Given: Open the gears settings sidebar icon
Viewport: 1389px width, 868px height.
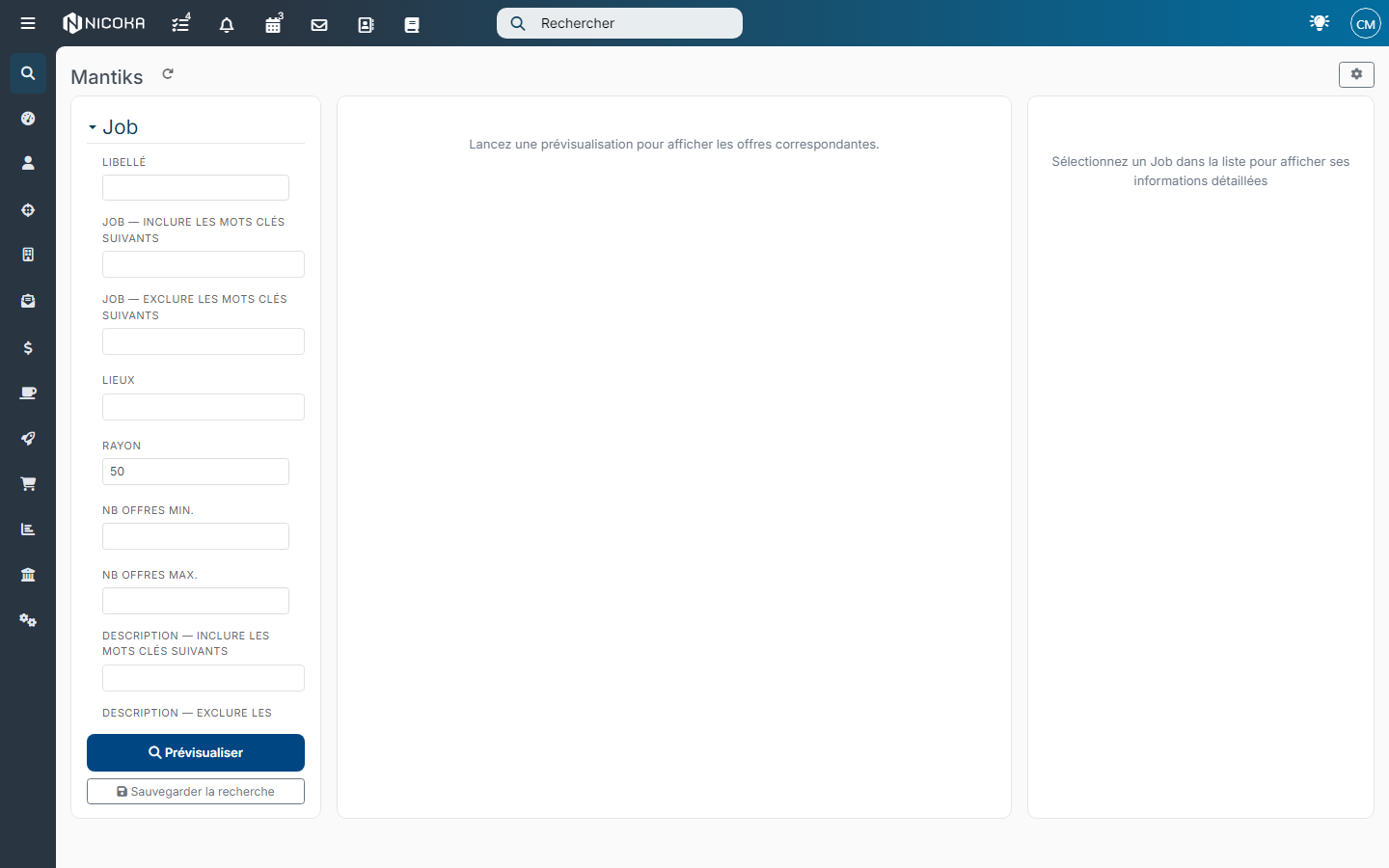Looking at the screenshot, I should (28, 620).
